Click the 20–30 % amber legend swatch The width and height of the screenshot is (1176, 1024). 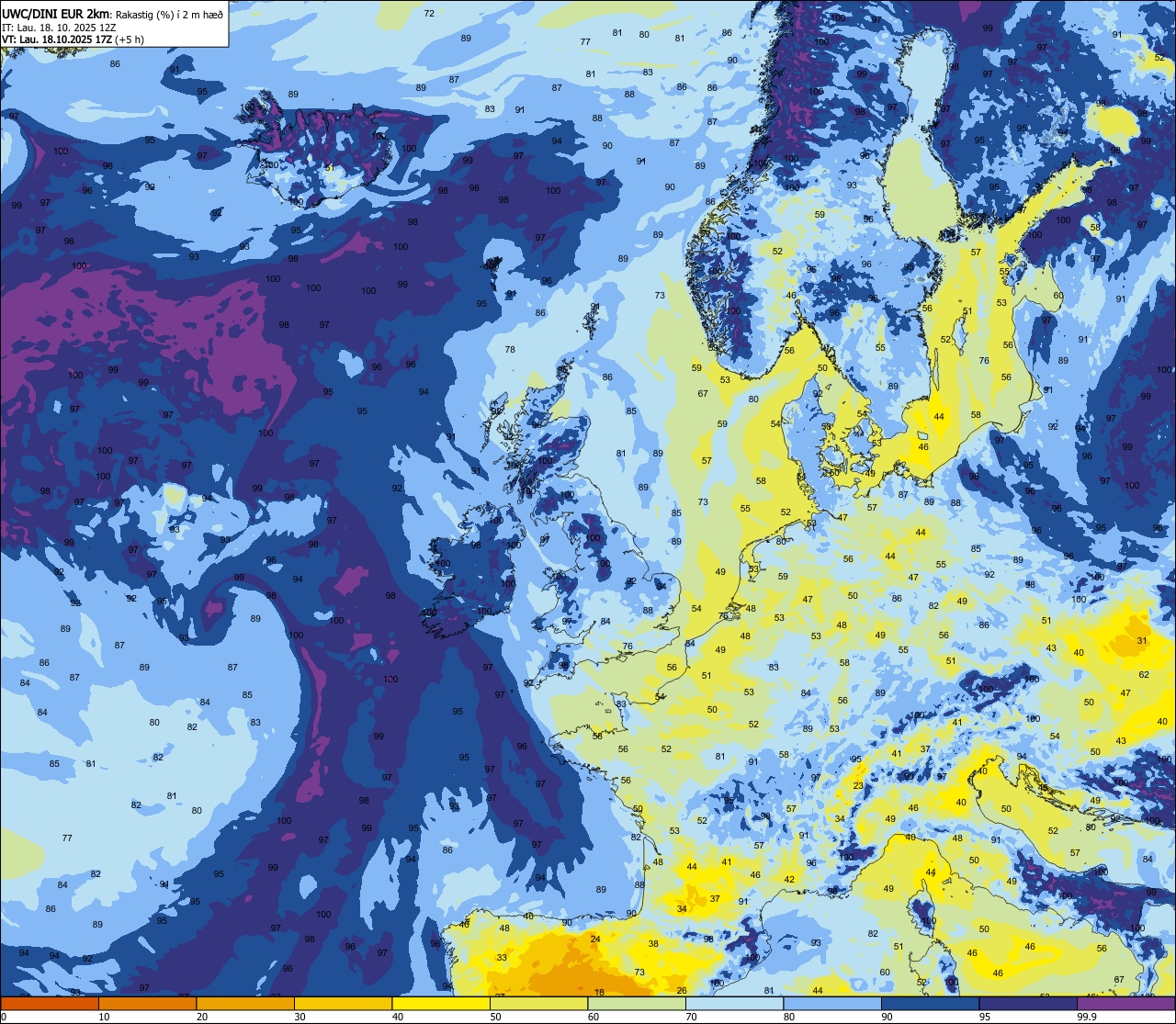click(245, 1003)
